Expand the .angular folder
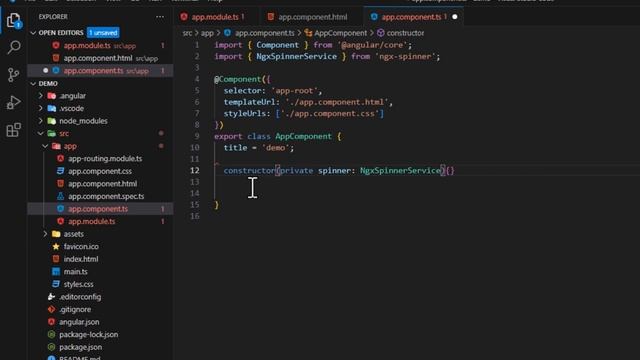 click(41, 96)
